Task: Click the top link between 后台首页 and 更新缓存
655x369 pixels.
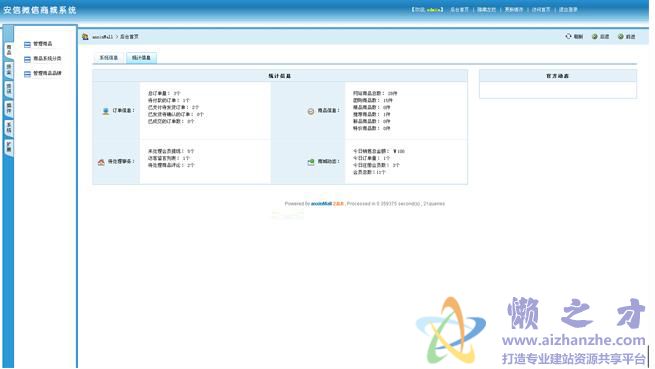Action: (x=487, y=10)
